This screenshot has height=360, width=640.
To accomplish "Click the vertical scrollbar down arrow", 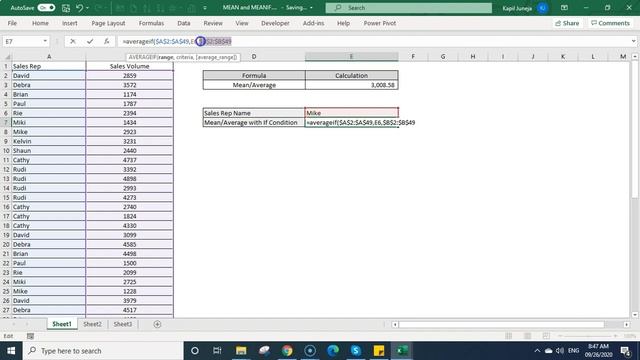I will click(635, 315).
